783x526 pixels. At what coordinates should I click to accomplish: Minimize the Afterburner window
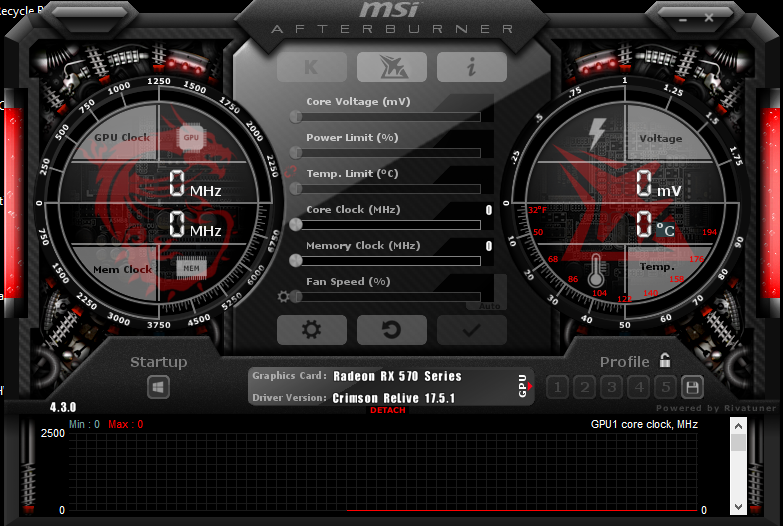683,19
